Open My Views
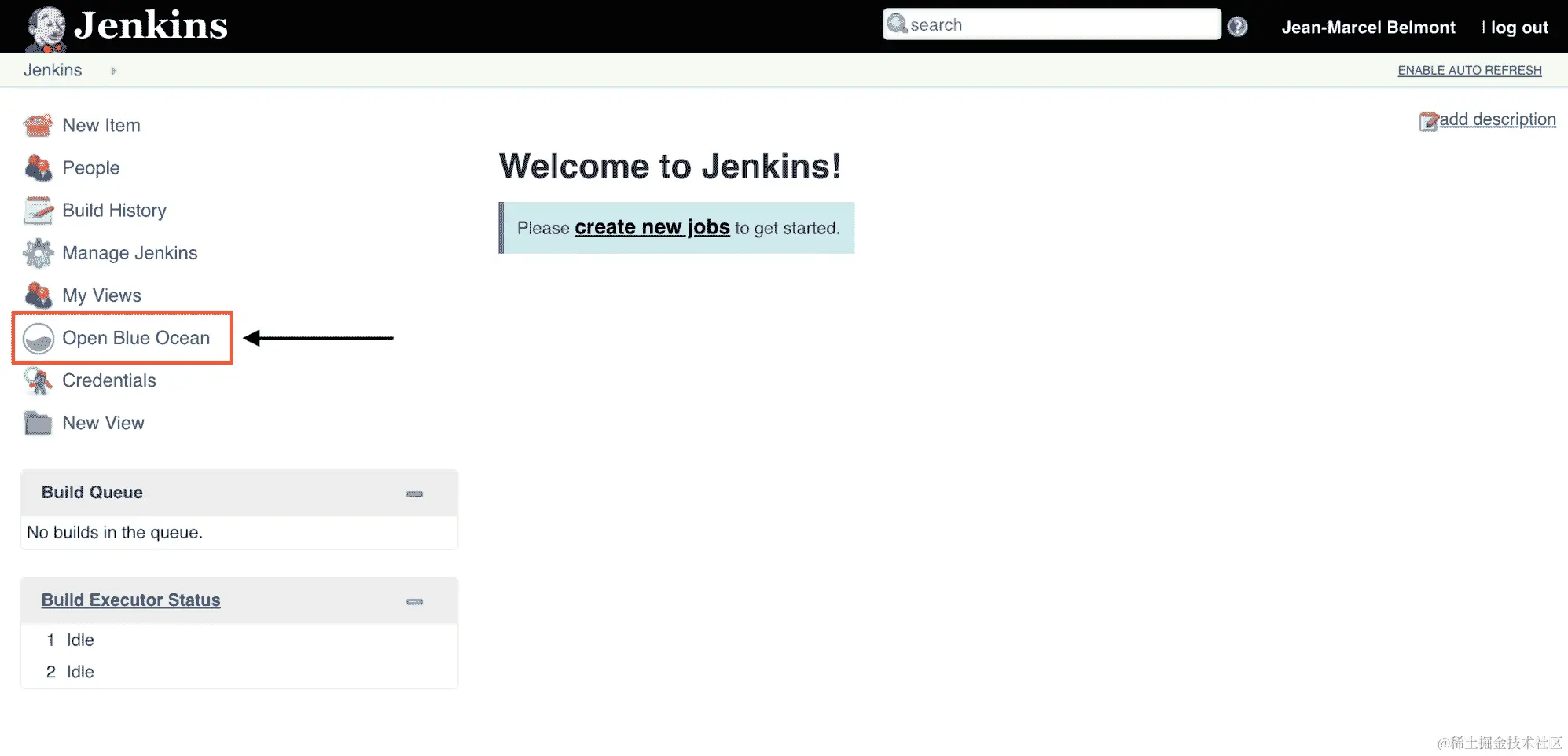The width and height of the screenshot is (1568, 756). coord(102,295)
